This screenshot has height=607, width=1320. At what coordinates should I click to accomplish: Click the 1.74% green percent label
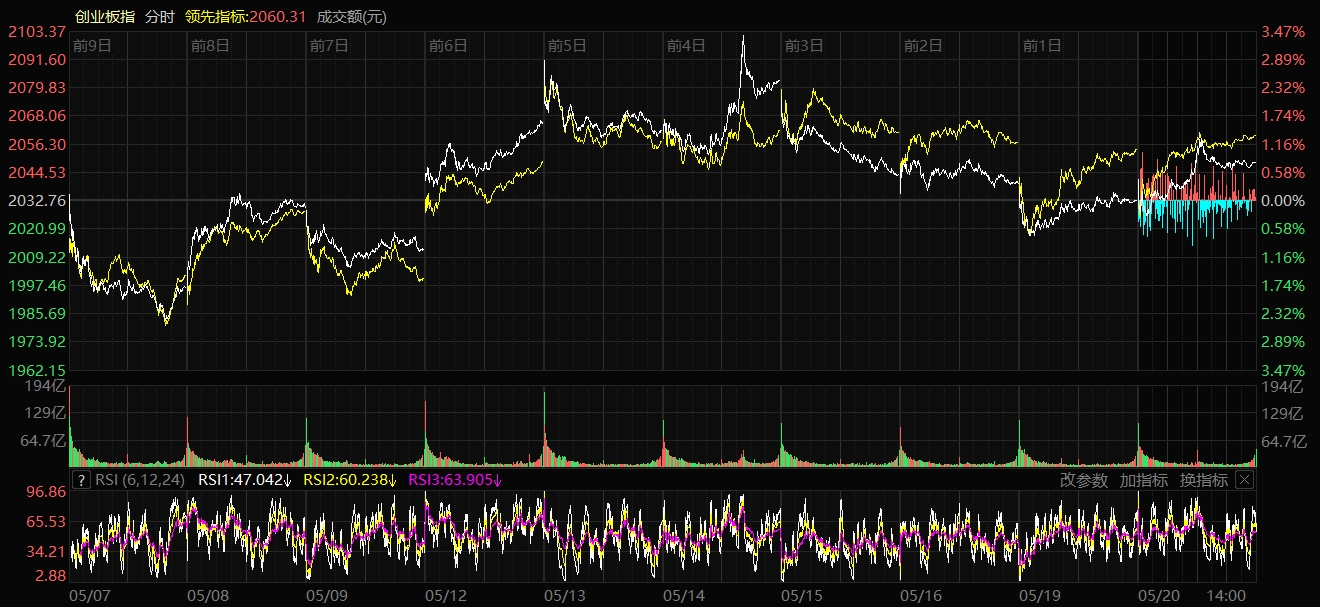coord(1283,286)
